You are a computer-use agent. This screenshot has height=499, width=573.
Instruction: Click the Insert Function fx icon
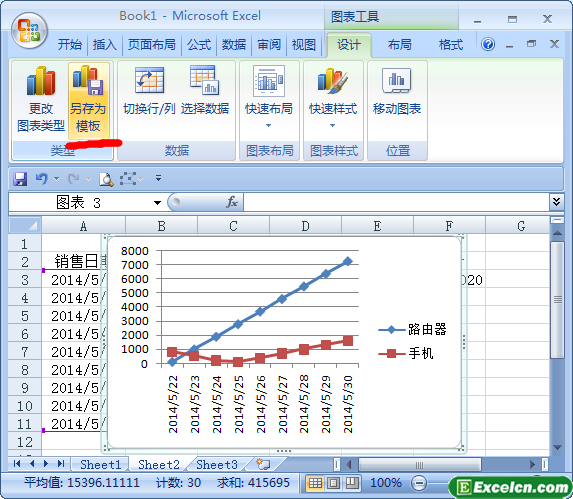click(x=232, y=202)
